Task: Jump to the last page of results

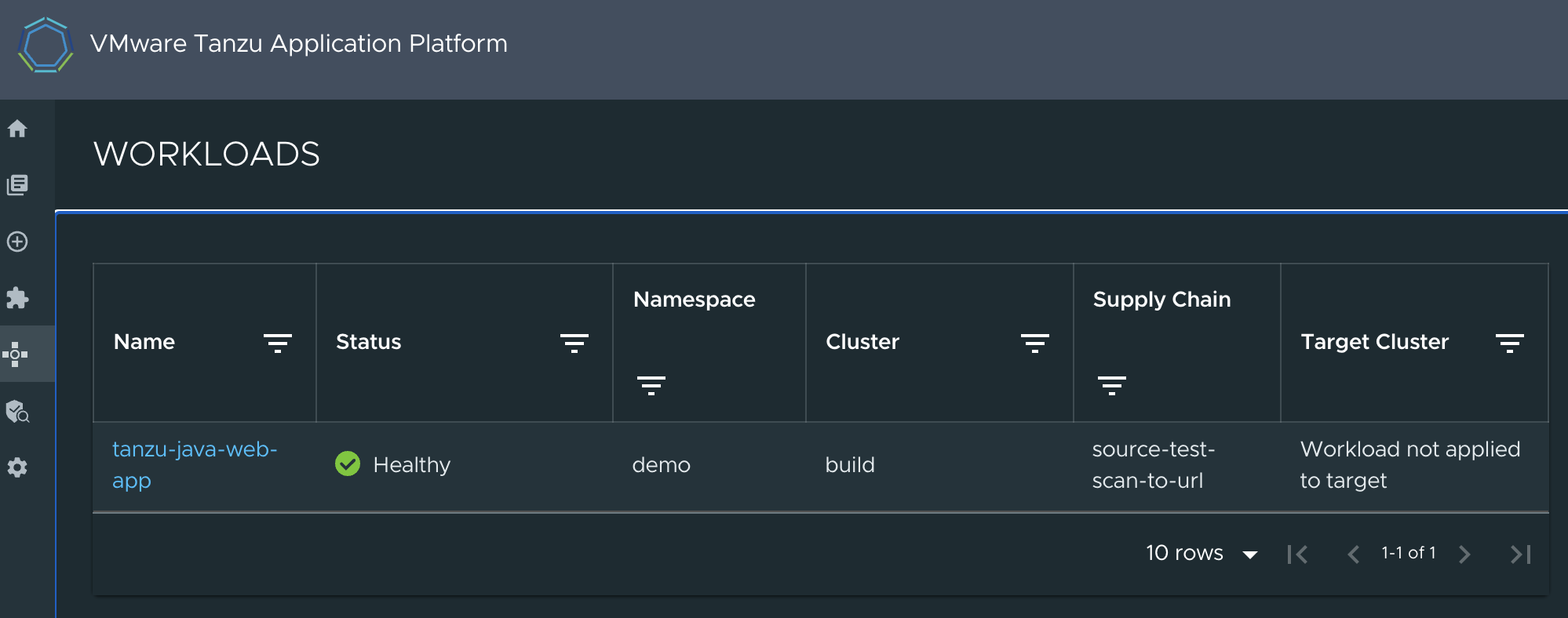Action: [1521, 554]
